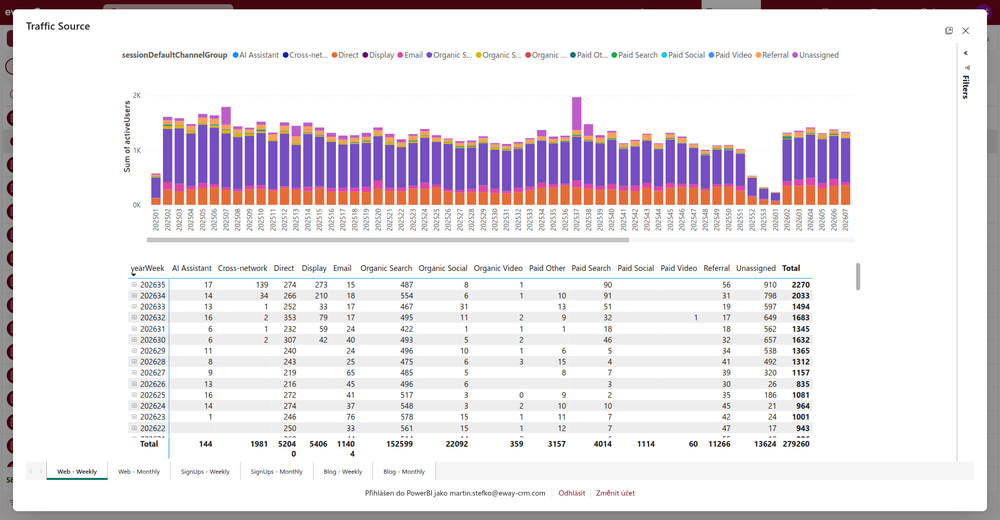Click the grand total value 279260

click(795, 443)
